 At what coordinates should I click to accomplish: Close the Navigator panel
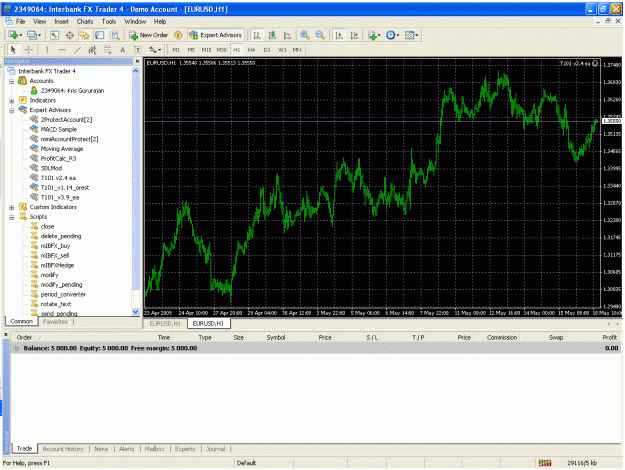click(137, 61)
